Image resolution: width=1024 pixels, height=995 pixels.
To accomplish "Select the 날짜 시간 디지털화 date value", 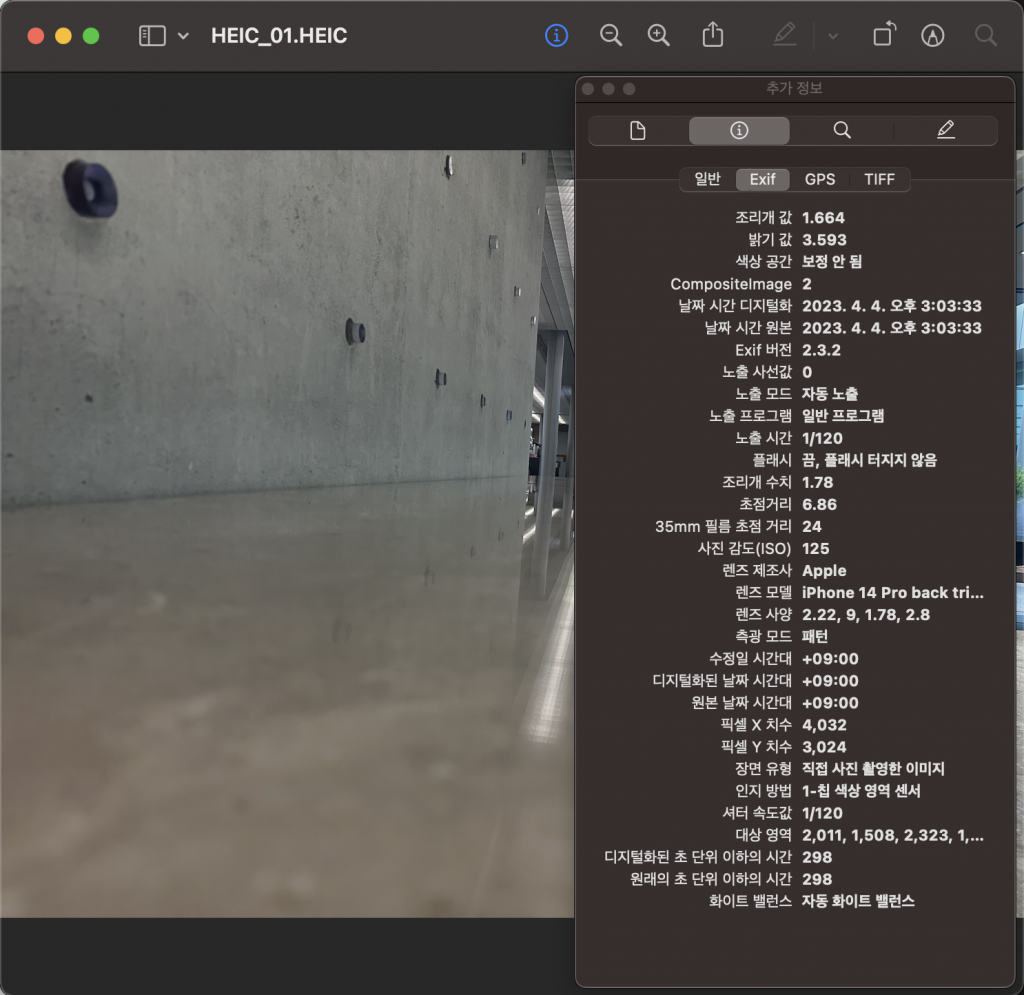I will tap(891, 306).
